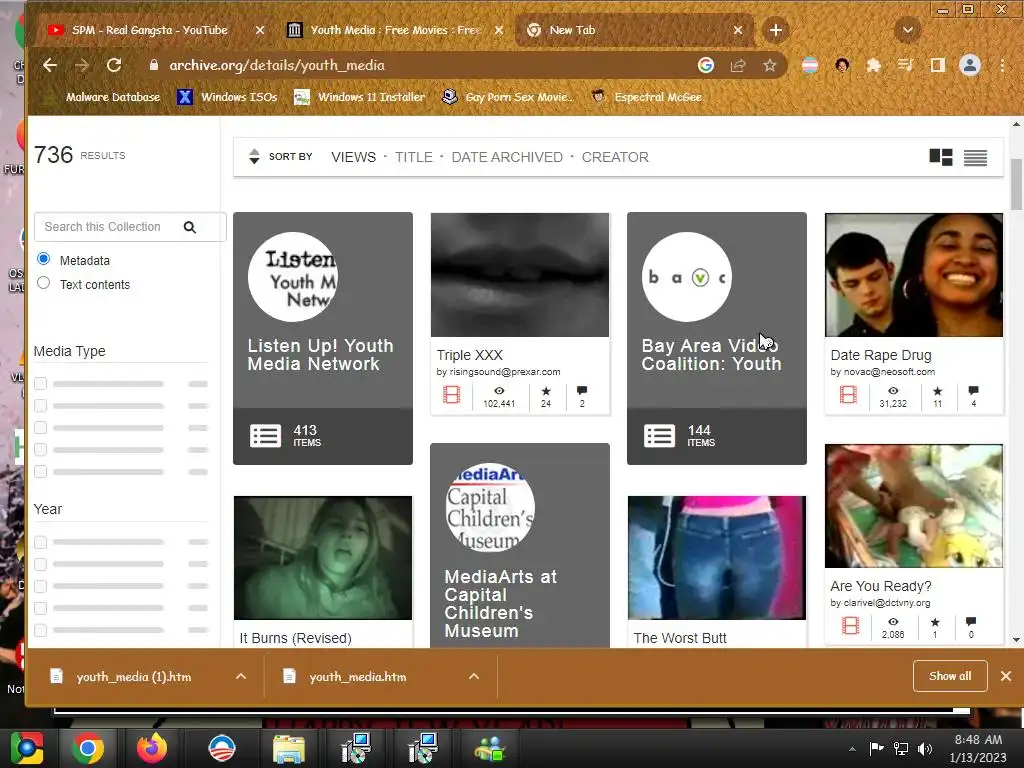Screen dimensions: 1024x768
Task: Check the first Year filter checkbox
Action: (x=40, y=542)
